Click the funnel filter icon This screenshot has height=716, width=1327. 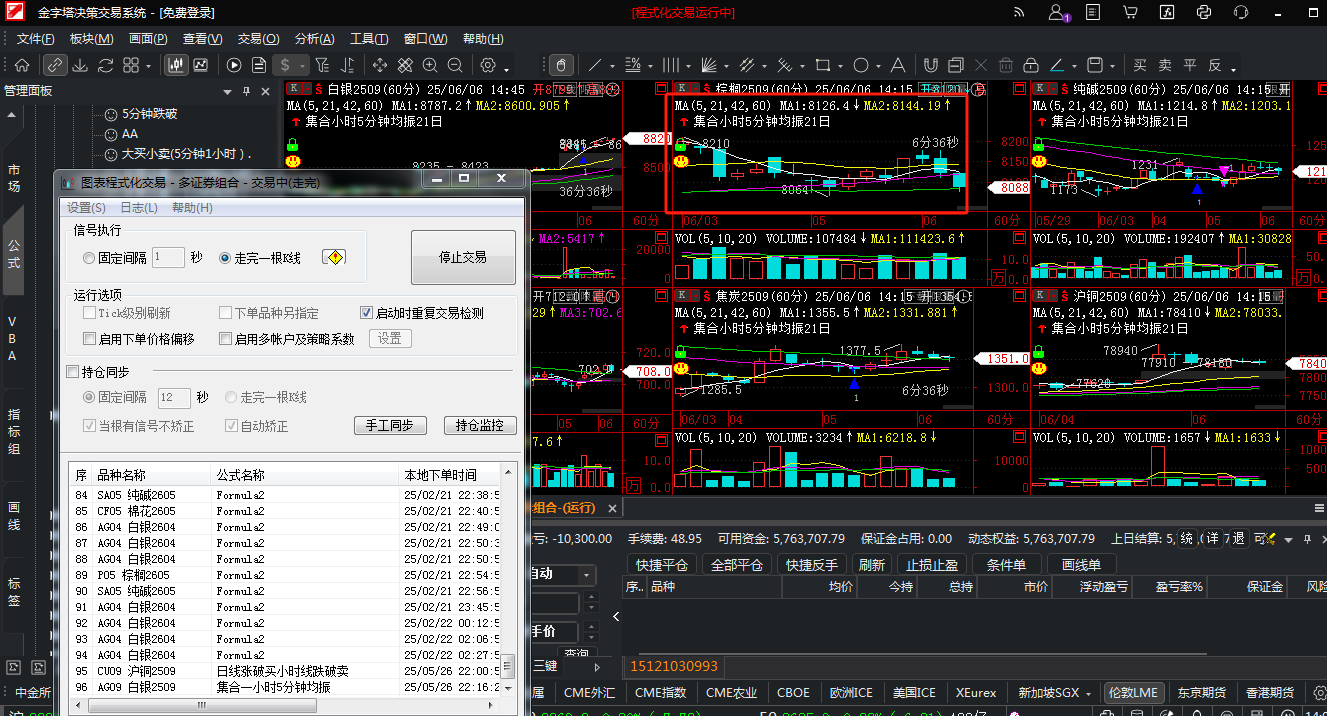322,65
